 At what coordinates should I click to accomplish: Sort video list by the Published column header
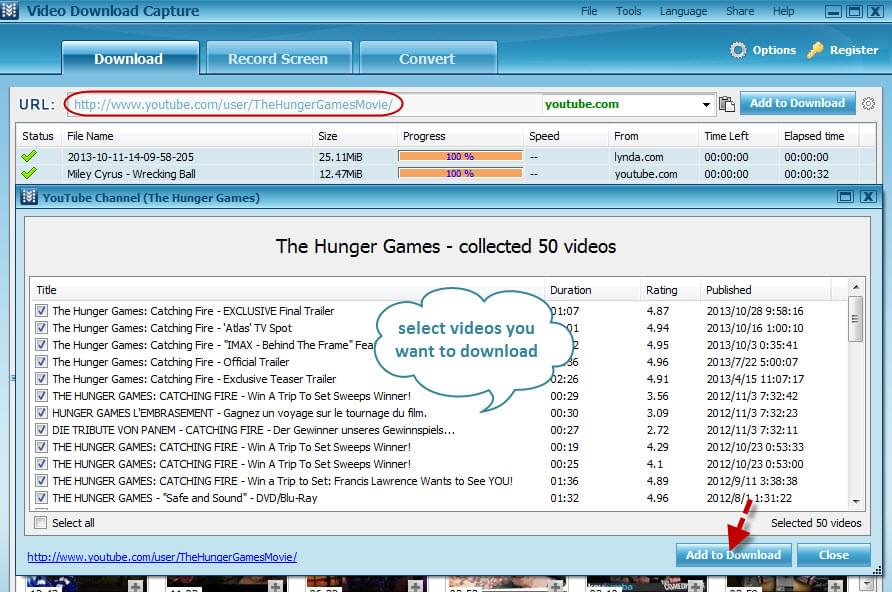point(765,290)
